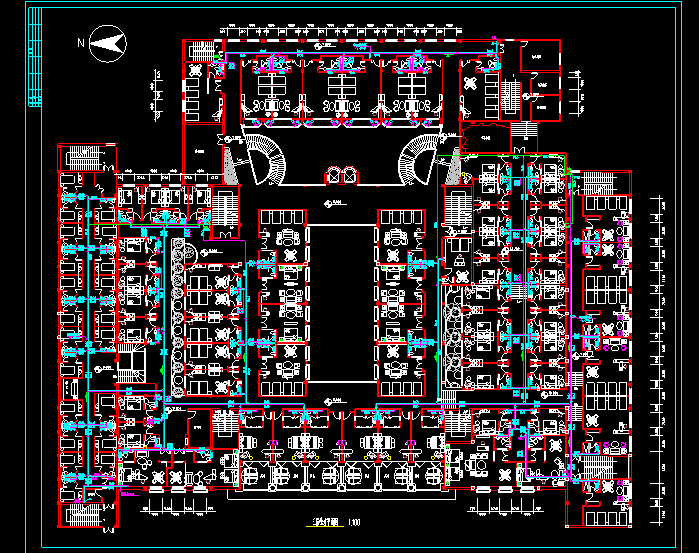Pick the staircase in top building's left corner

(199, 50)
